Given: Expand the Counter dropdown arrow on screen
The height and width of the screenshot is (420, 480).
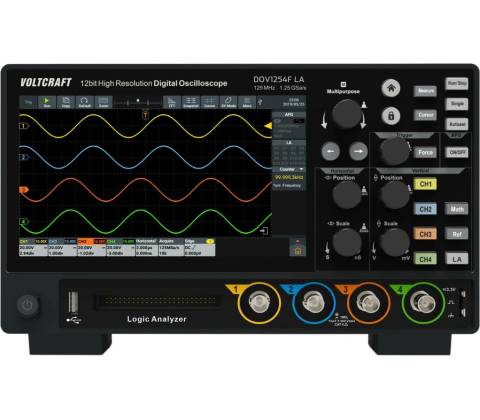Looking at the screenshot, I should click(x=301, y=169).
